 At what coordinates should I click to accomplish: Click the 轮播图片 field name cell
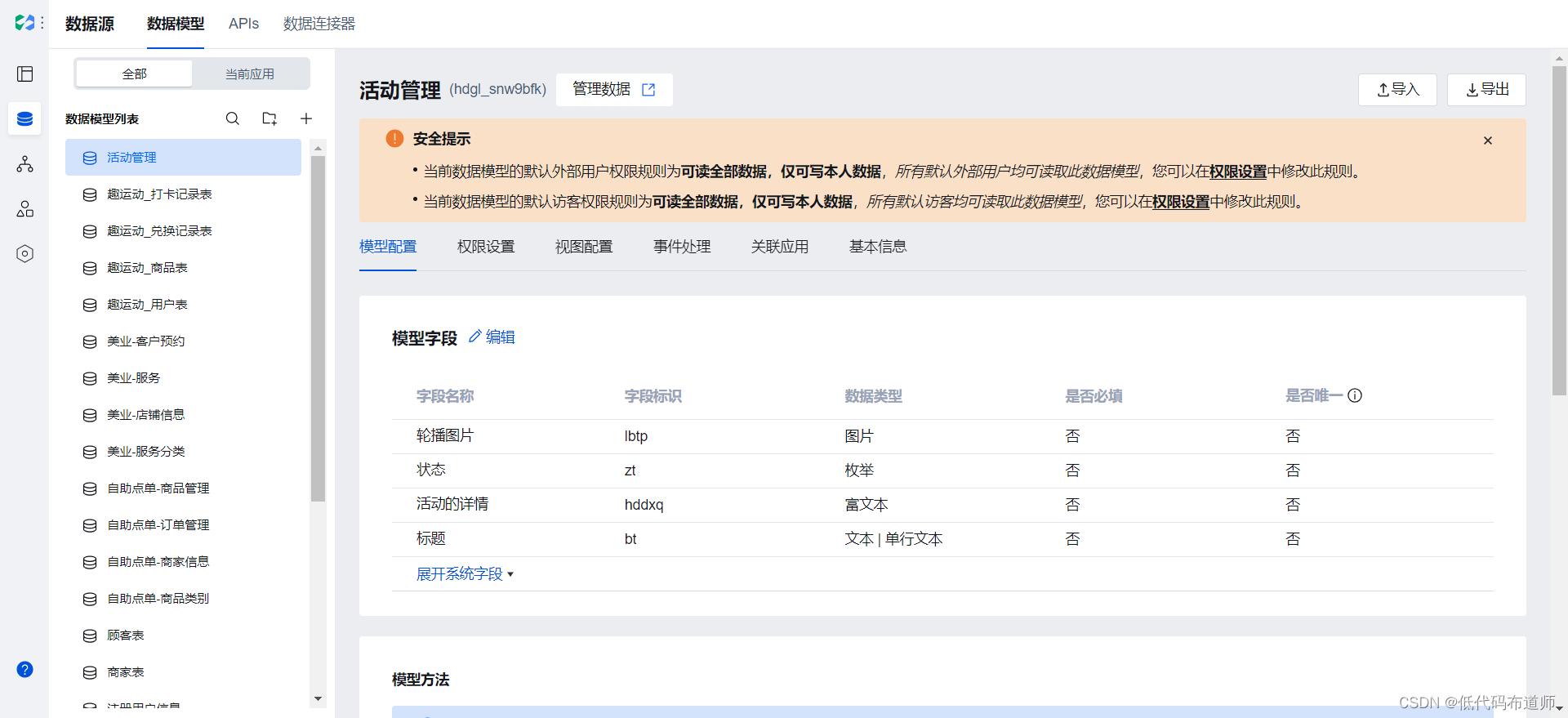(445, 436)
